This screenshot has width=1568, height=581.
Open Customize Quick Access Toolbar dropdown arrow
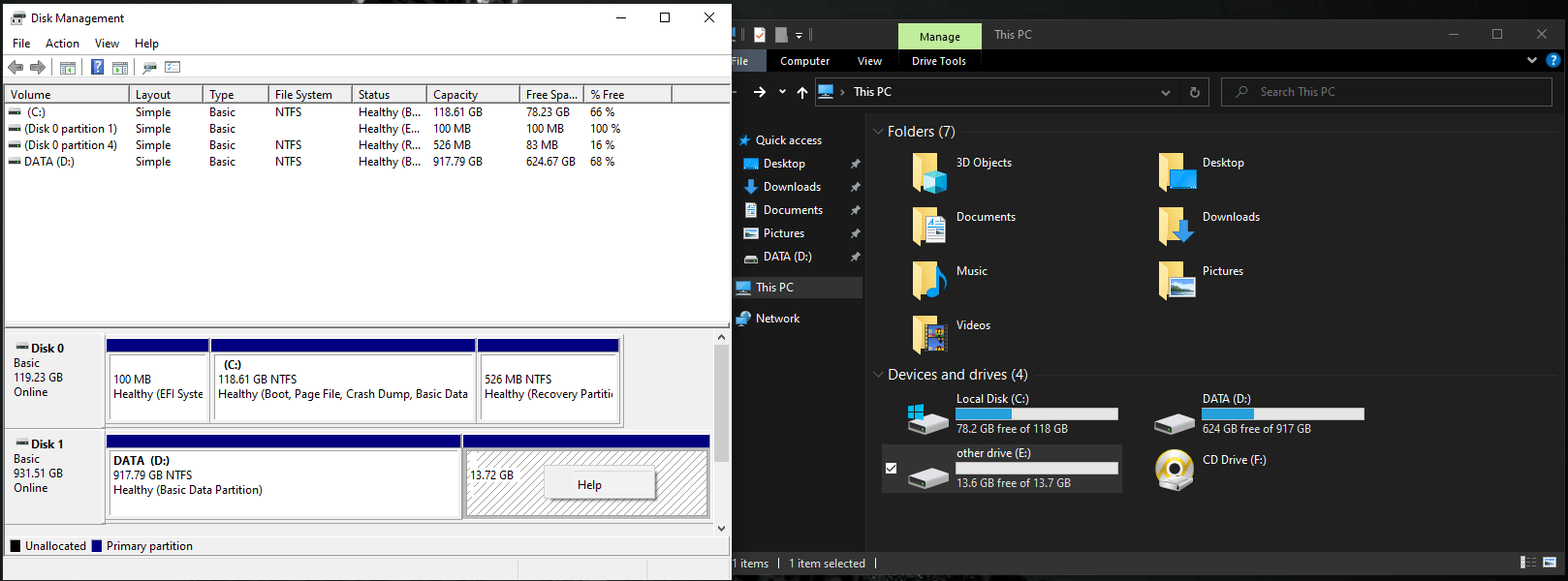(x=800, y=35)
